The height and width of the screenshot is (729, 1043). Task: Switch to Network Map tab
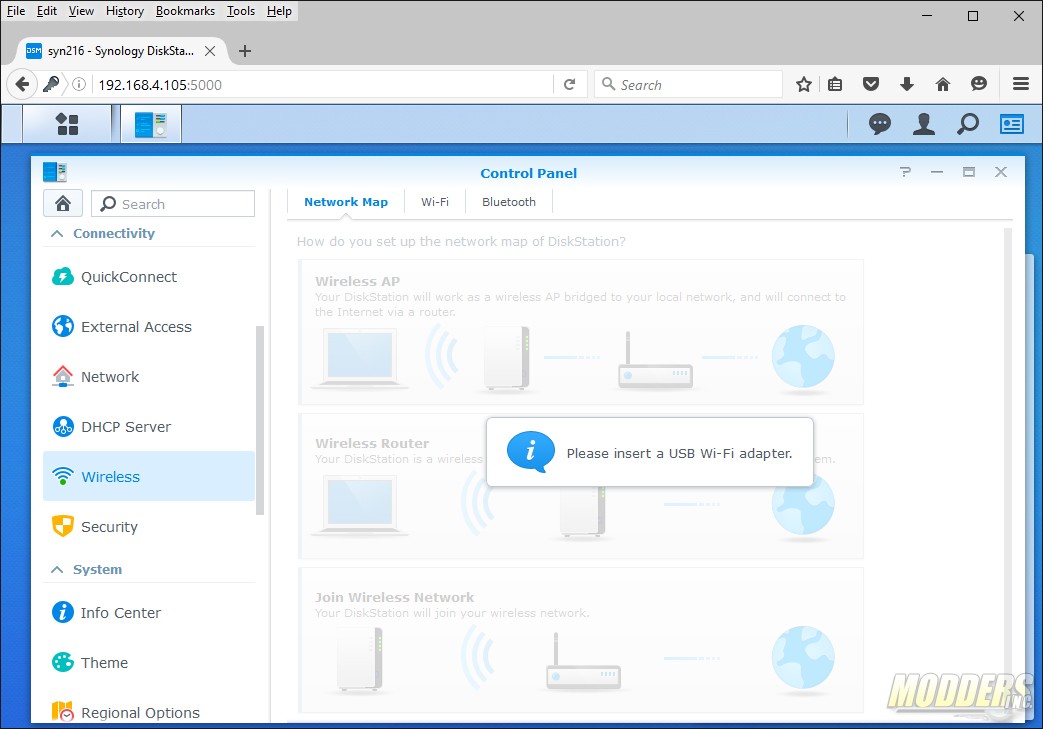tap(346, 202)
